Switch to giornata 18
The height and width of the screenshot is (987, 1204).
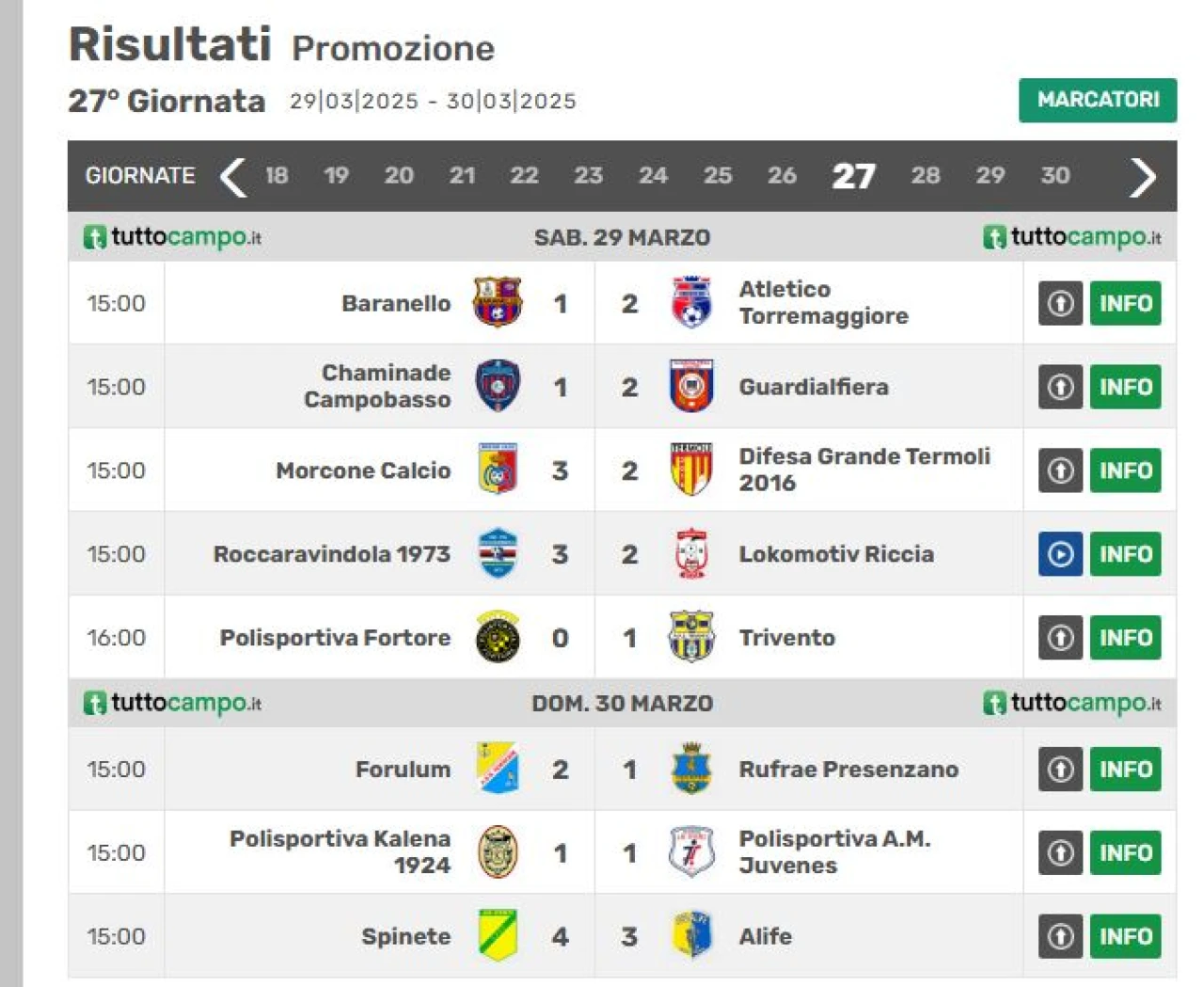point(277,175)
